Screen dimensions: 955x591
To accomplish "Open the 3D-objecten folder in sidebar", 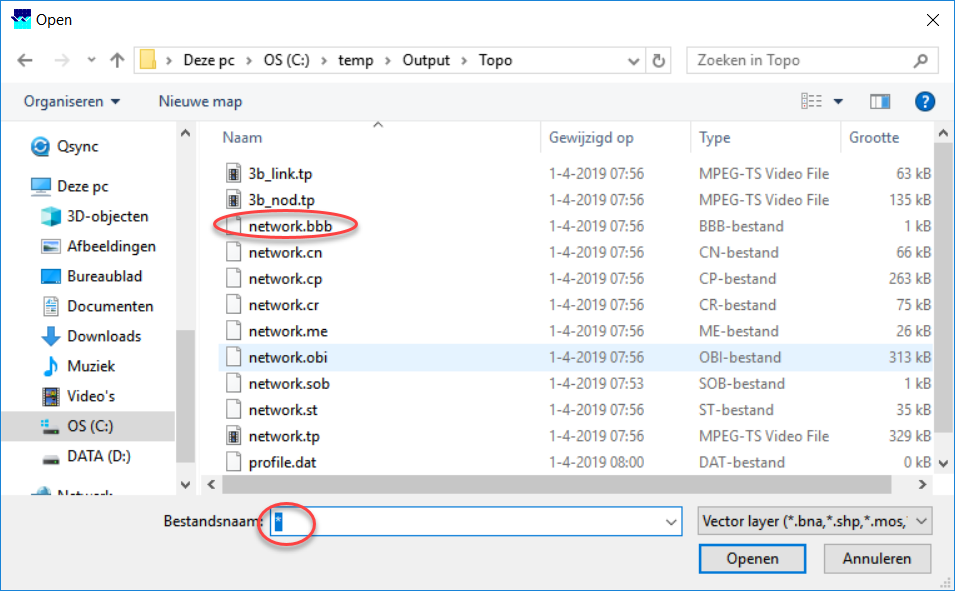I will tap(107, 216).
